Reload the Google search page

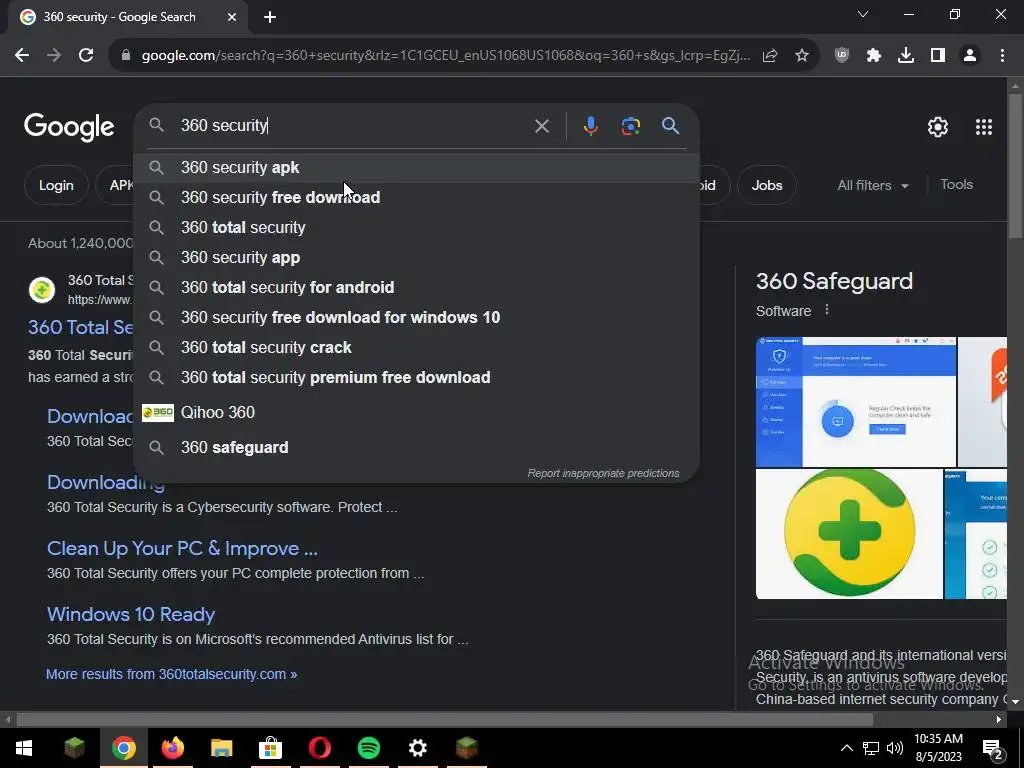tap(86, 56)
